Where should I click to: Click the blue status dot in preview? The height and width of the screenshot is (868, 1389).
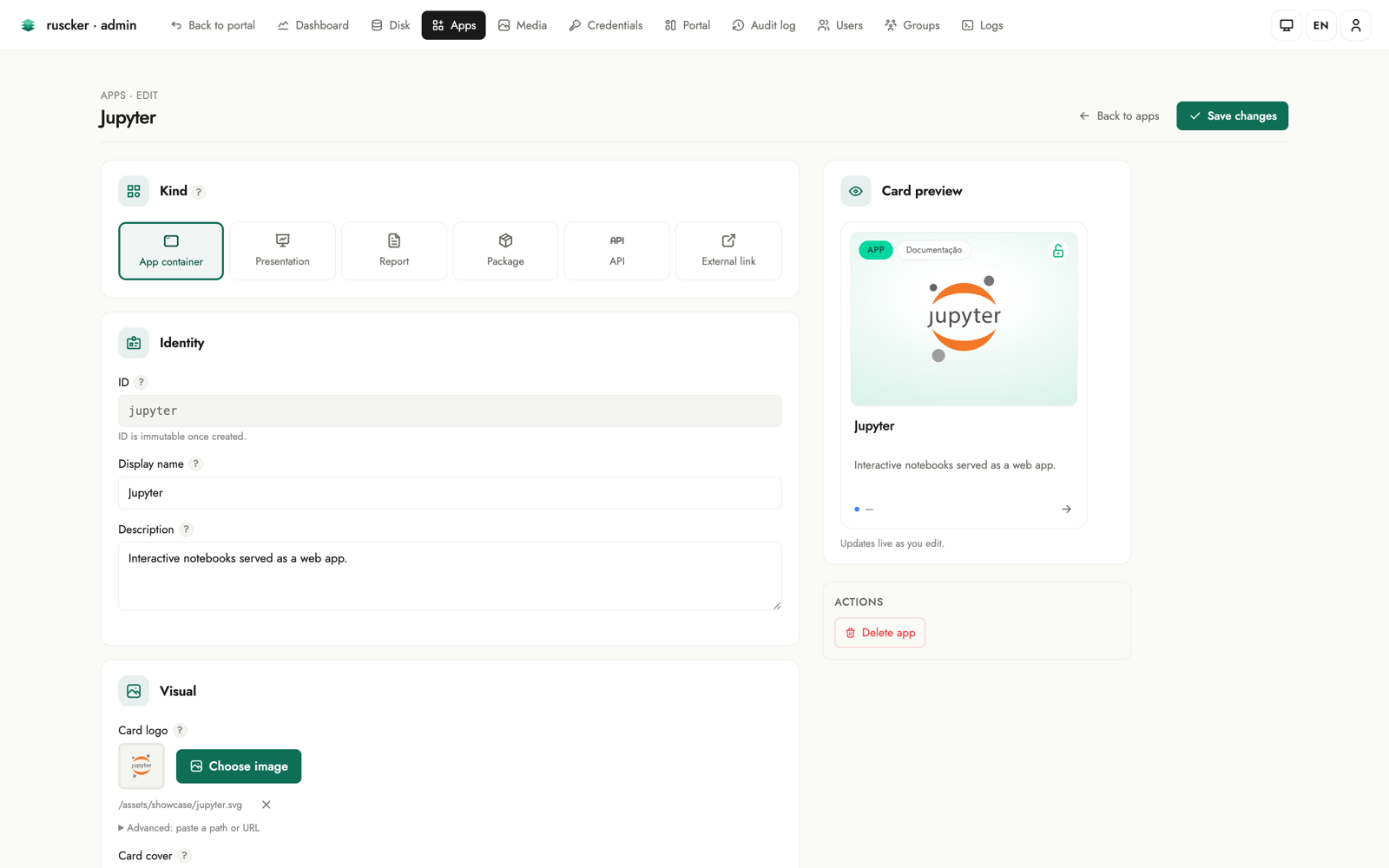[857, 510]
